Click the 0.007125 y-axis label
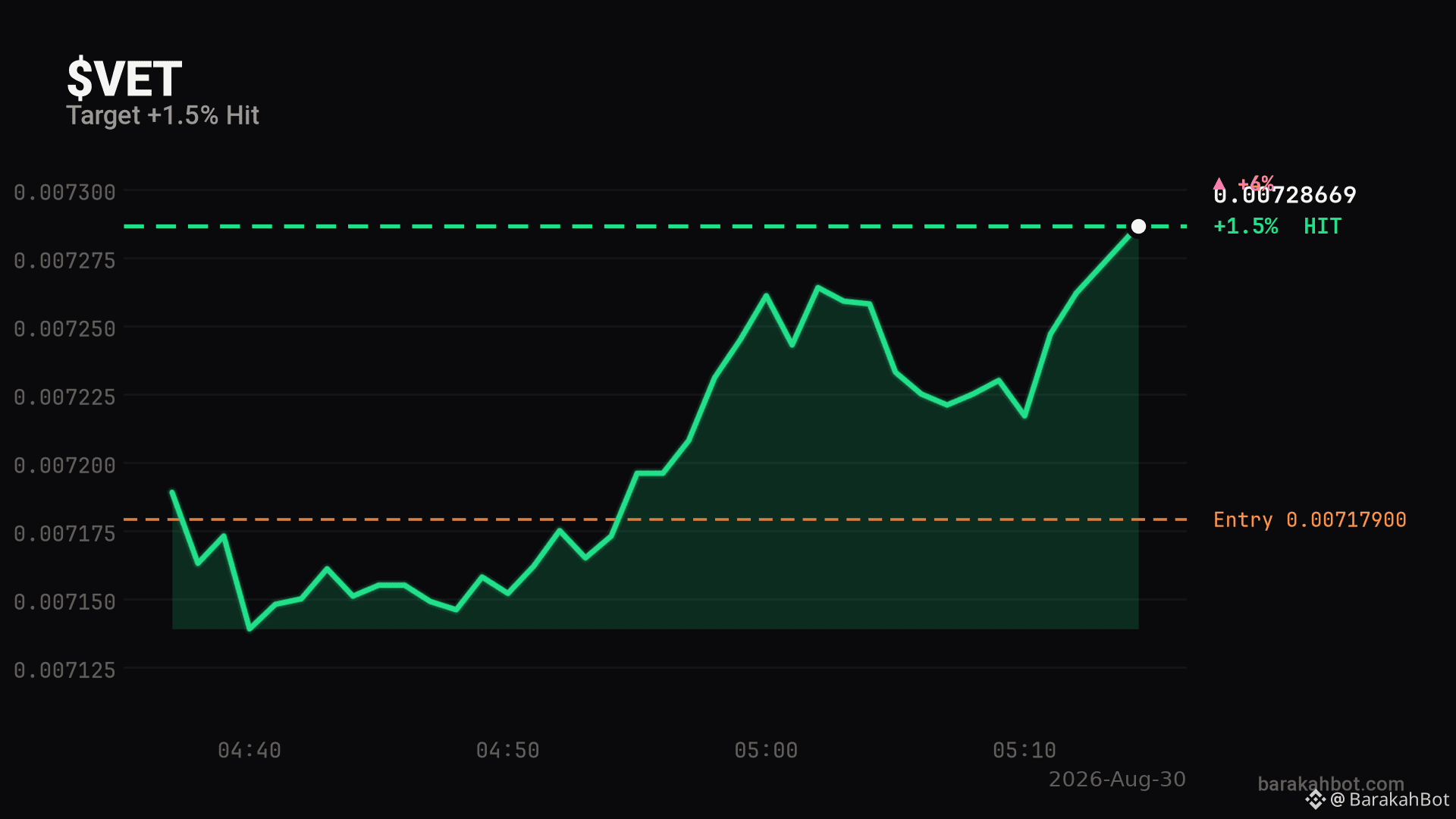The height and width of the screenshot is (819, 1456). (x=65, y=670)
